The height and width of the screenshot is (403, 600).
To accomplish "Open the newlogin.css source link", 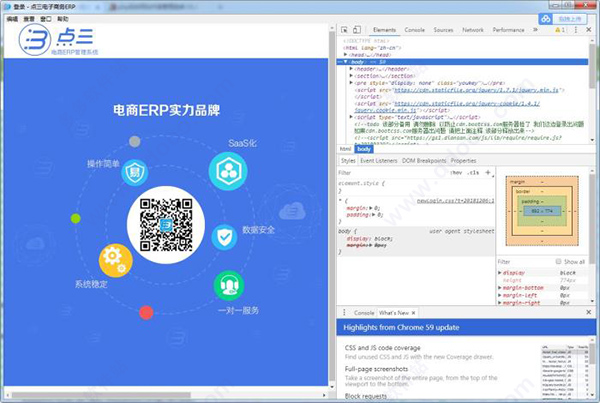I will coord(455,201).
